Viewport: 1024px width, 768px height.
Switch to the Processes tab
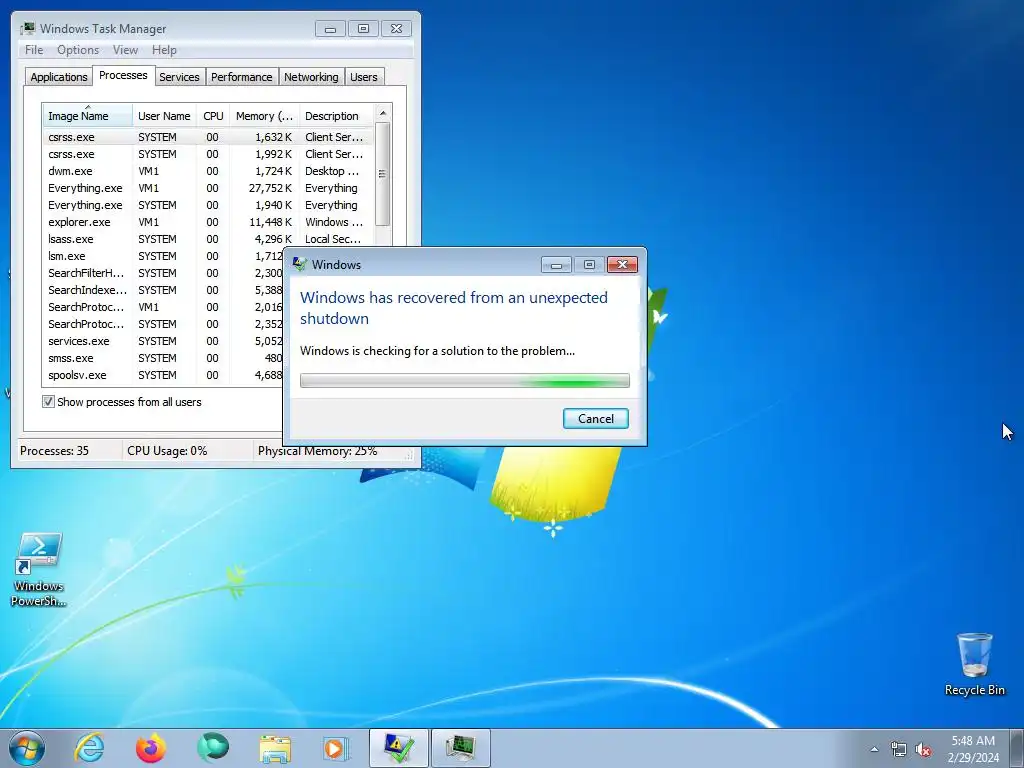tap(123, 75)
